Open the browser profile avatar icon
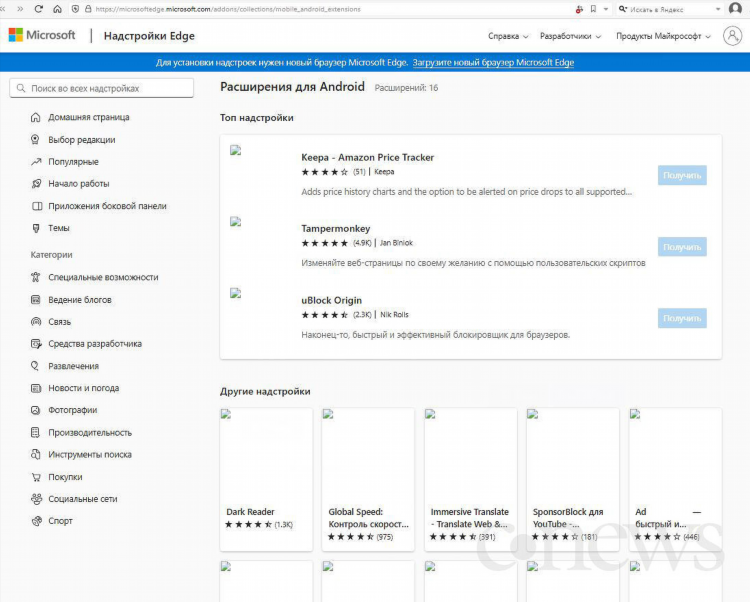Image resolution: width=750 pixels, height=602 pixels. pyautogui.click(x=735, y=9)
